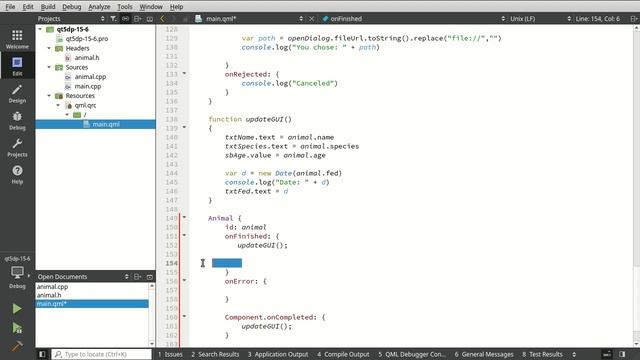Open the Window menu
The height and width of the screenshot is (360, 640).
[x=151, y=7]
